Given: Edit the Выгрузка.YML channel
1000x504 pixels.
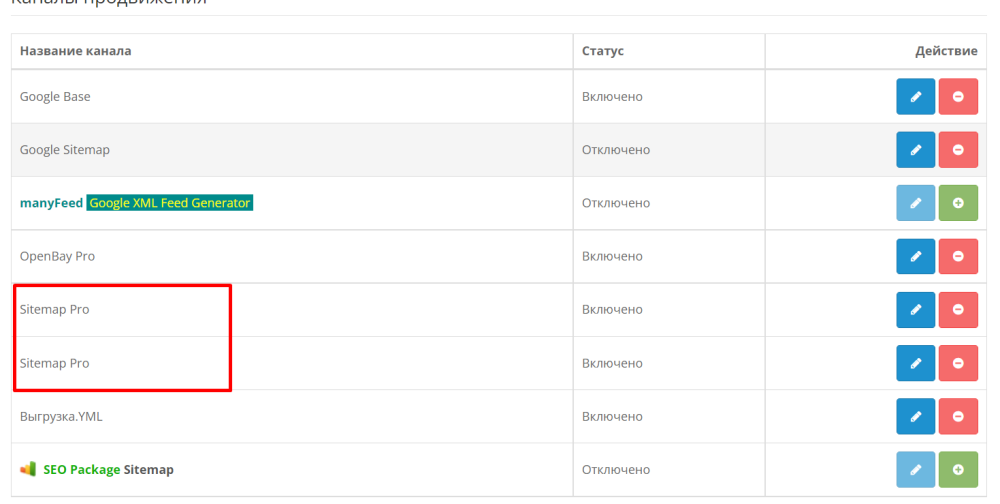Looking at the screenshot, I should [915, 416].
